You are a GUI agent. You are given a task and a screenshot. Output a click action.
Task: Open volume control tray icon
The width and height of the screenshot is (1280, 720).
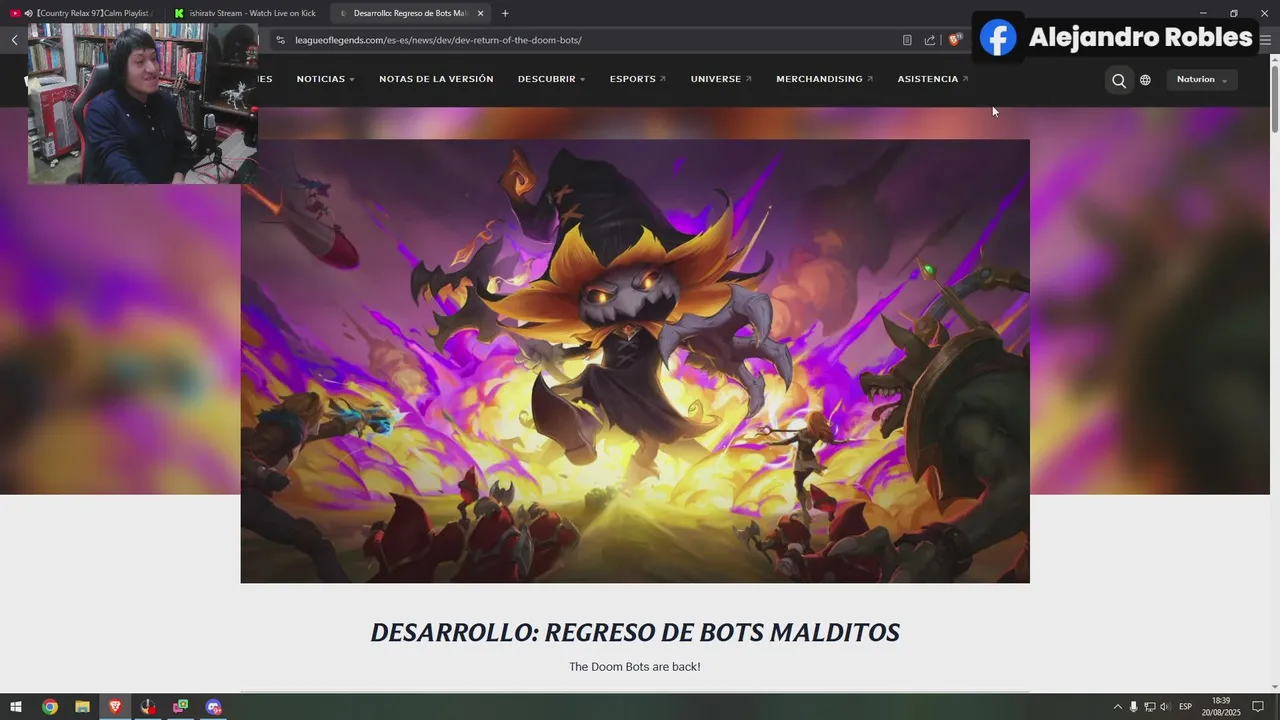pos(1165,707)
